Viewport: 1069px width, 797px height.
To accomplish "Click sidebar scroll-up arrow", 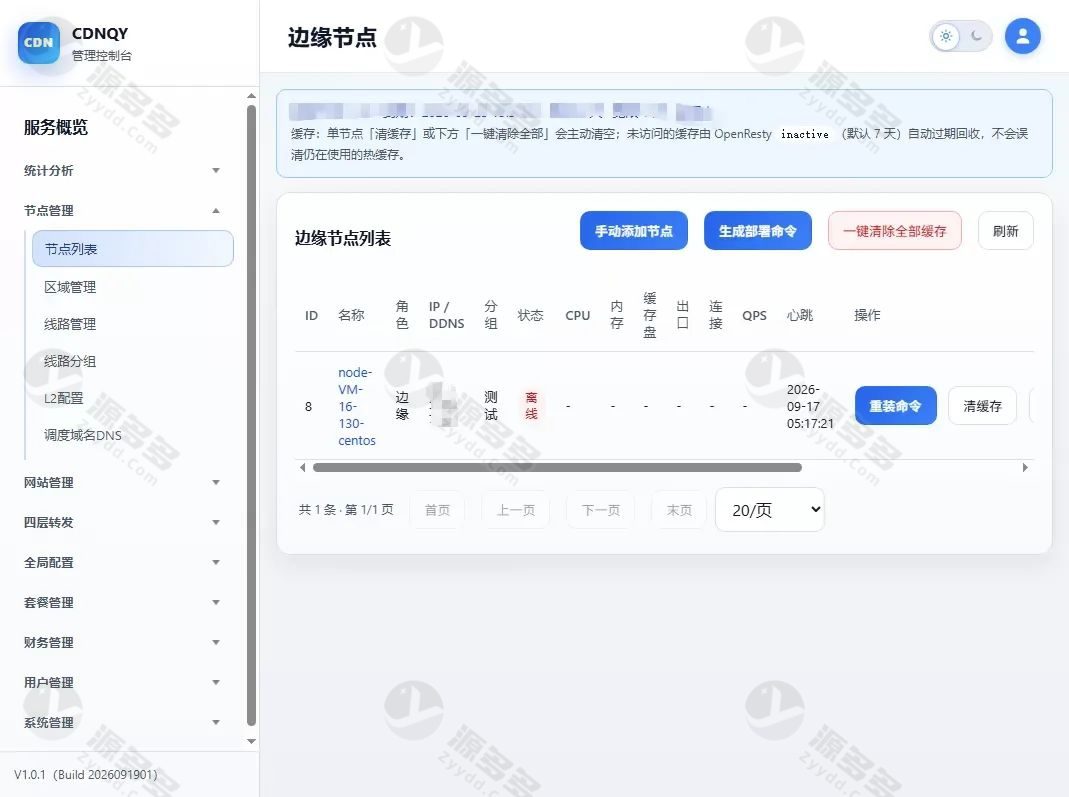I will (x=252, y=96).
